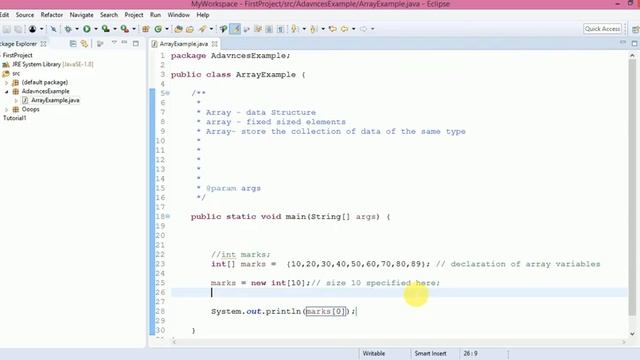Image resolution: width=640 pixels, height=360 pixels.
Task: Select the Tutorial1 project
Action: click(15, 118)
